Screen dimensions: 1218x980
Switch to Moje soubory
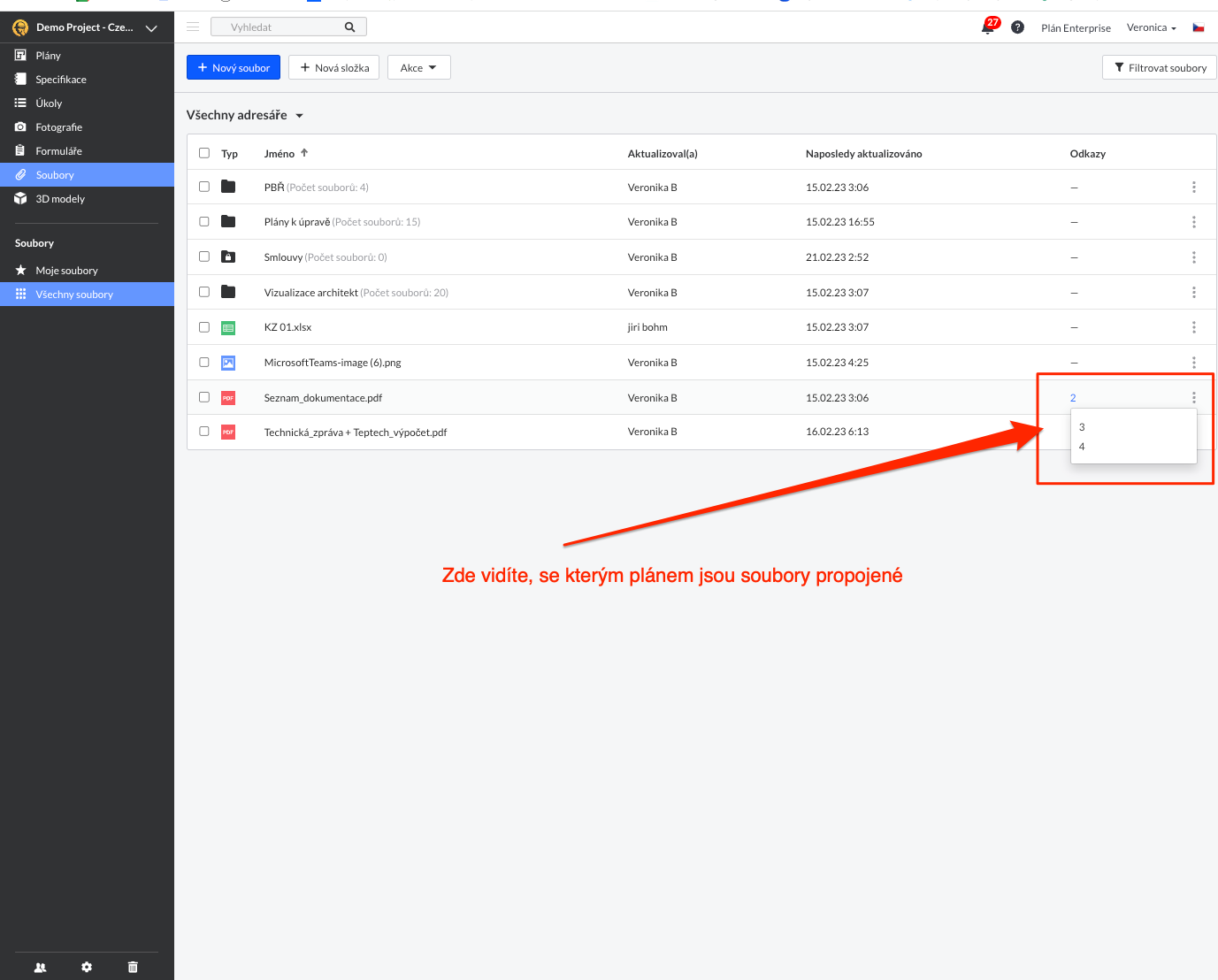pyautogui.click(x=66, y=271)
